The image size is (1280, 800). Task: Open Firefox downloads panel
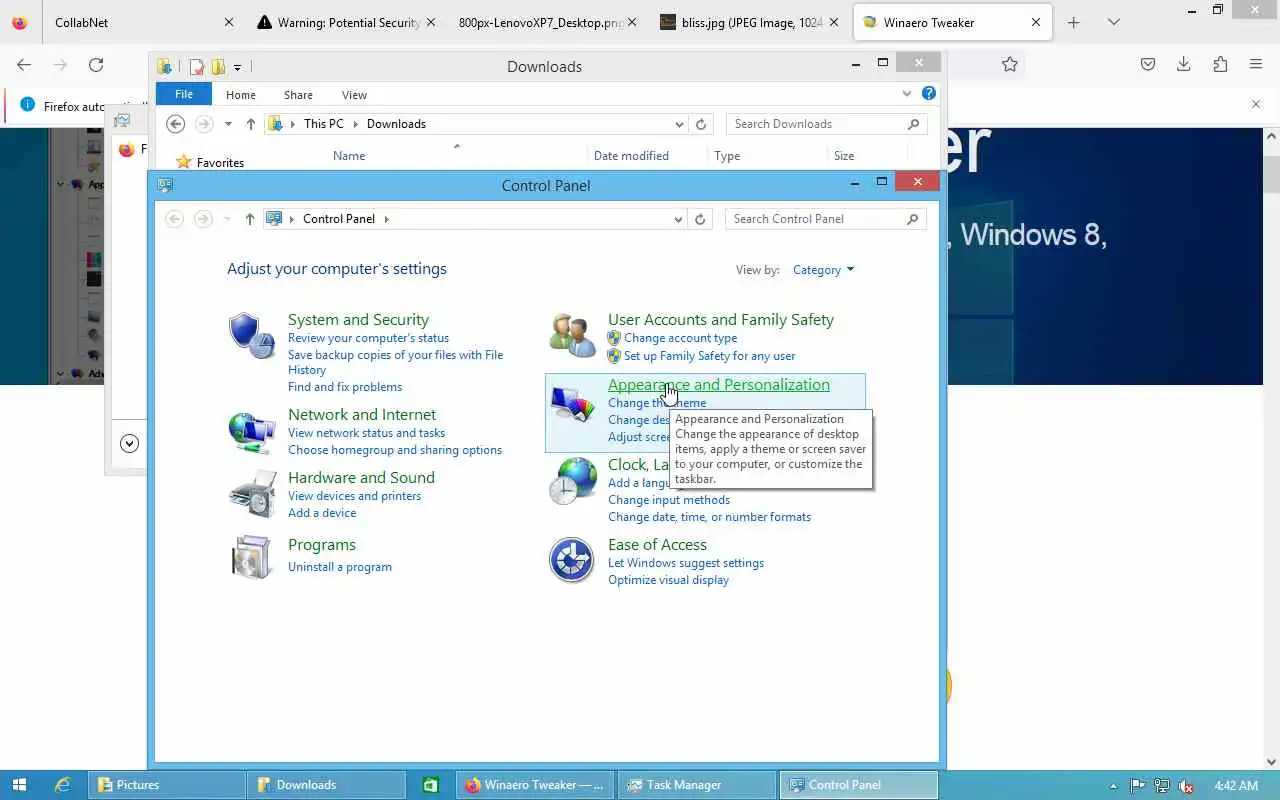(1184, 65)
